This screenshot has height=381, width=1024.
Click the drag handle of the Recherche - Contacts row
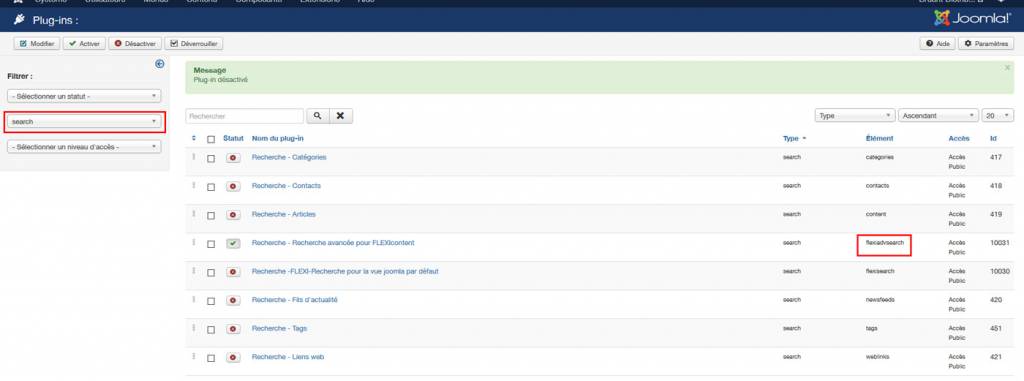(193, 186)
